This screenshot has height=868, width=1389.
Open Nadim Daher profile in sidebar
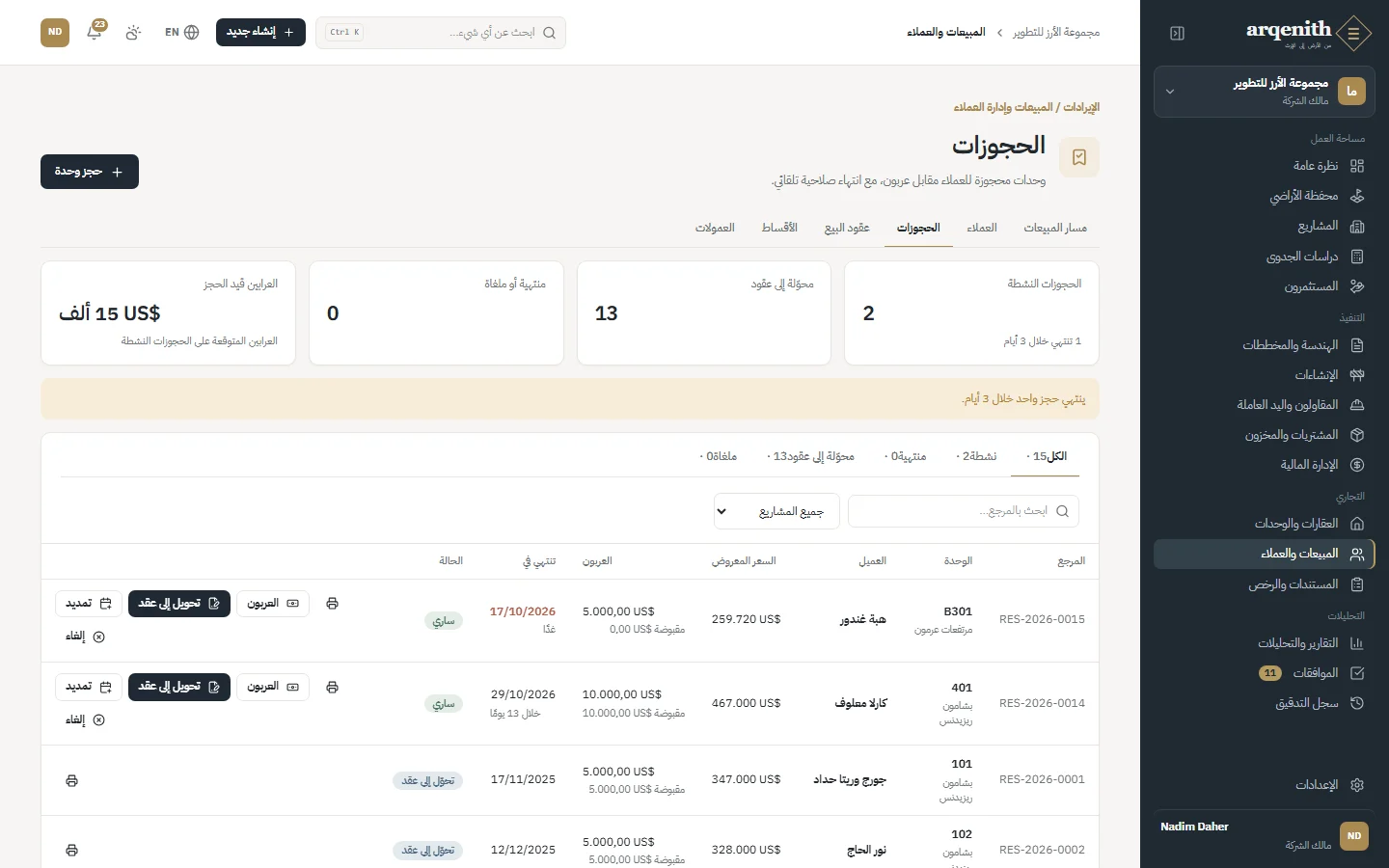(1264, 835)
